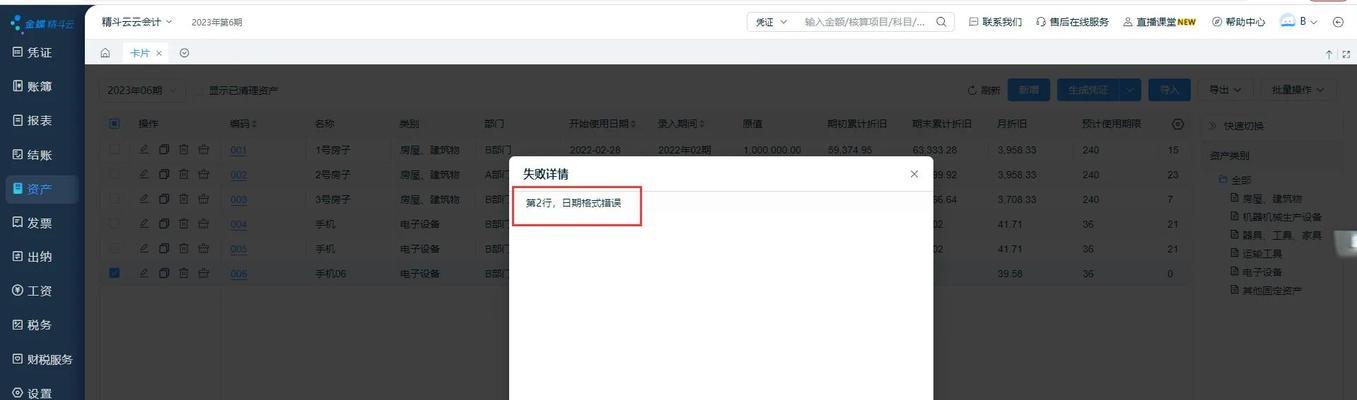Click the 新增 button
1357x400 pixels.
click(x=1029, y=90)
